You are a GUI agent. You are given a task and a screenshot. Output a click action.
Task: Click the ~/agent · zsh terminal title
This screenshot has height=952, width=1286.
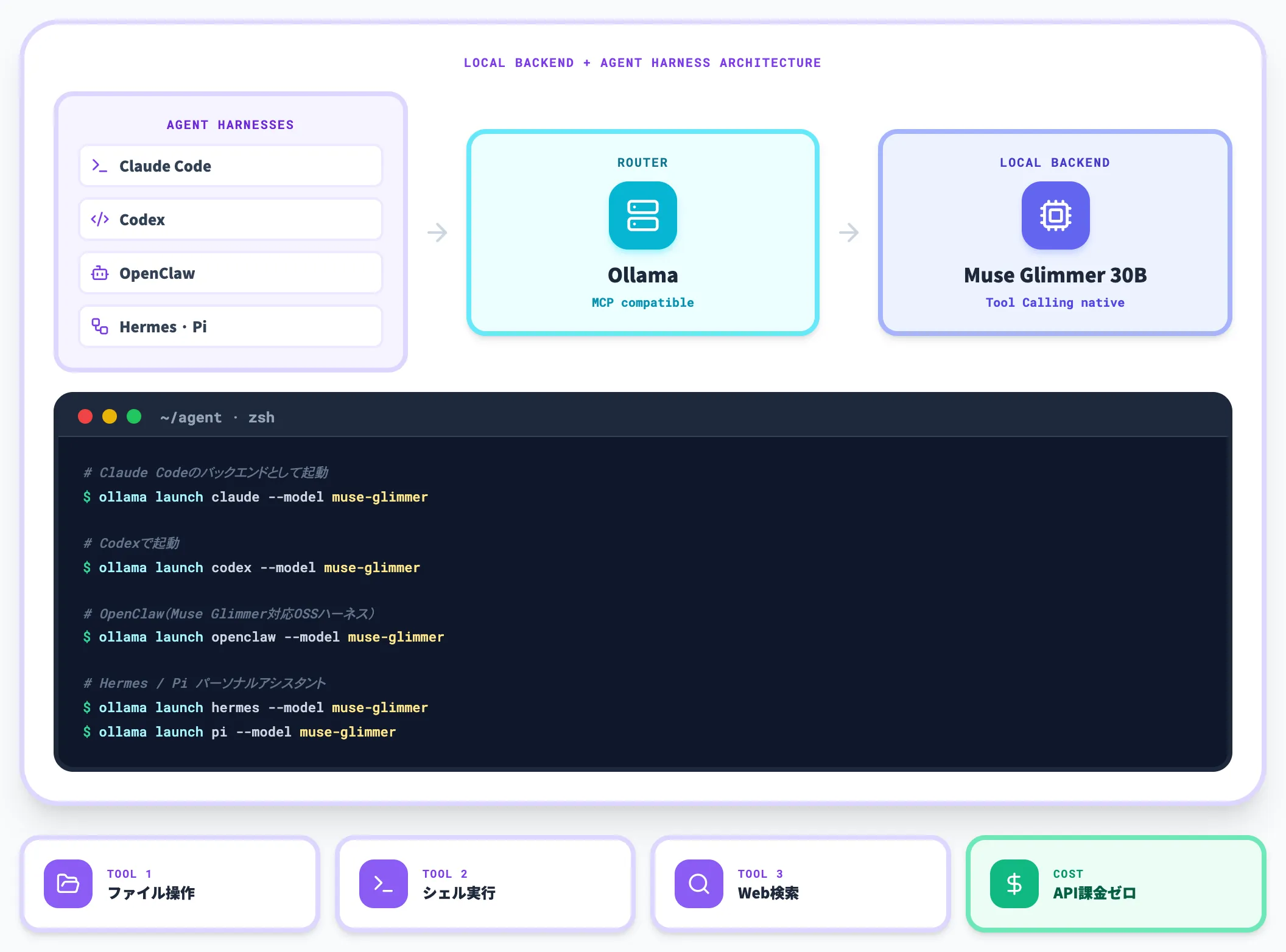click(217, 418)
